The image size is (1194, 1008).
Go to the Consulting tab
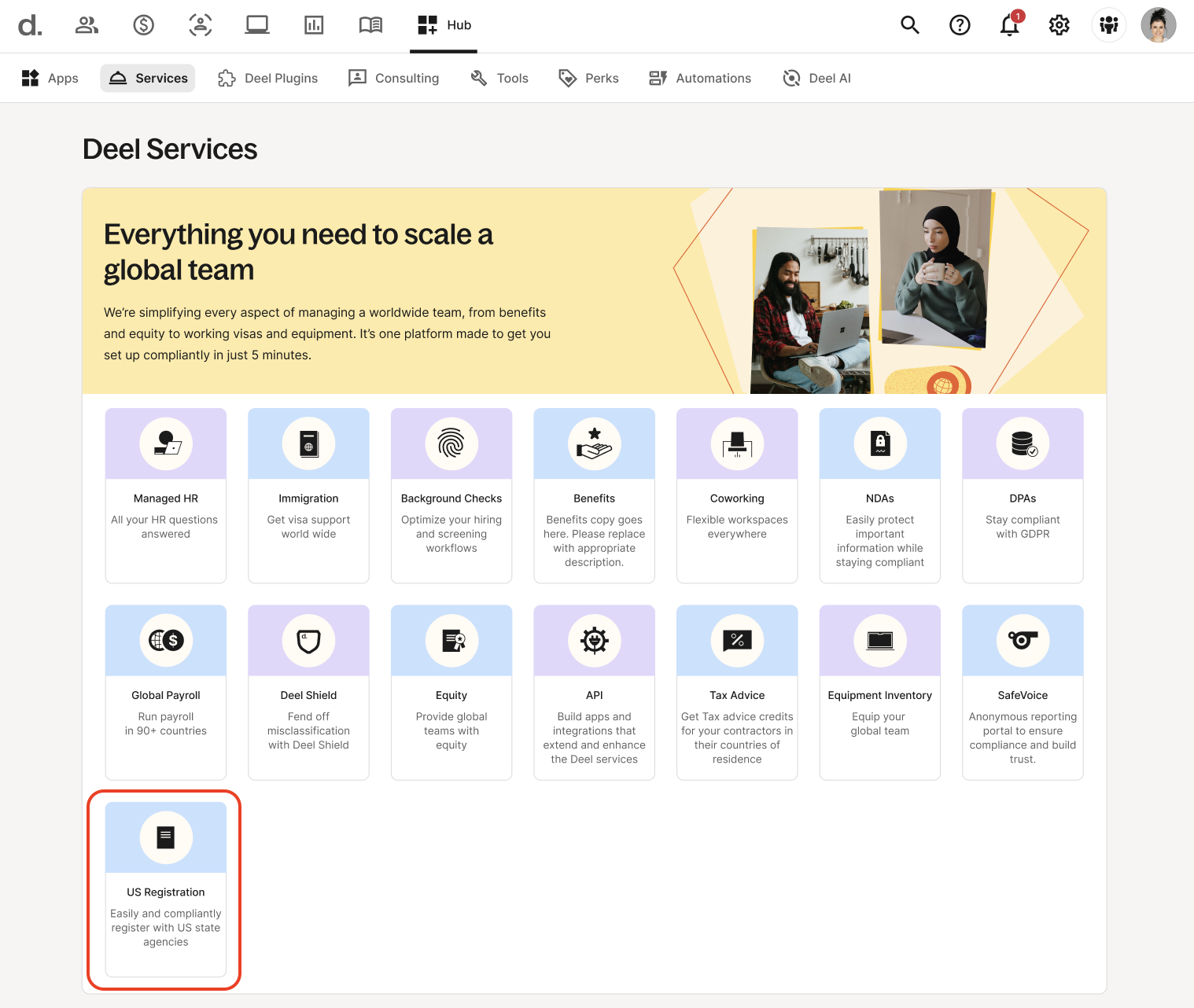click(394, 78)
